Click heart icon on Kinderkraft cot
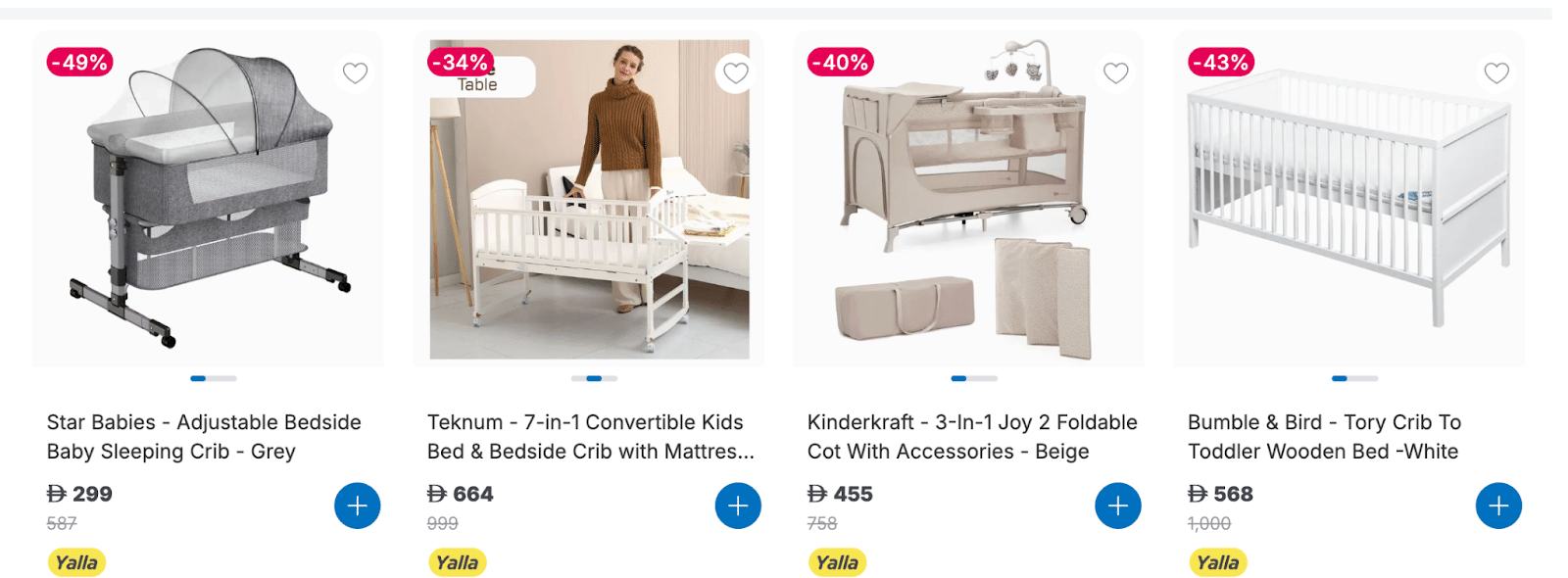The width and height of the screenshot is (1568, 578). click(1116, 72)
